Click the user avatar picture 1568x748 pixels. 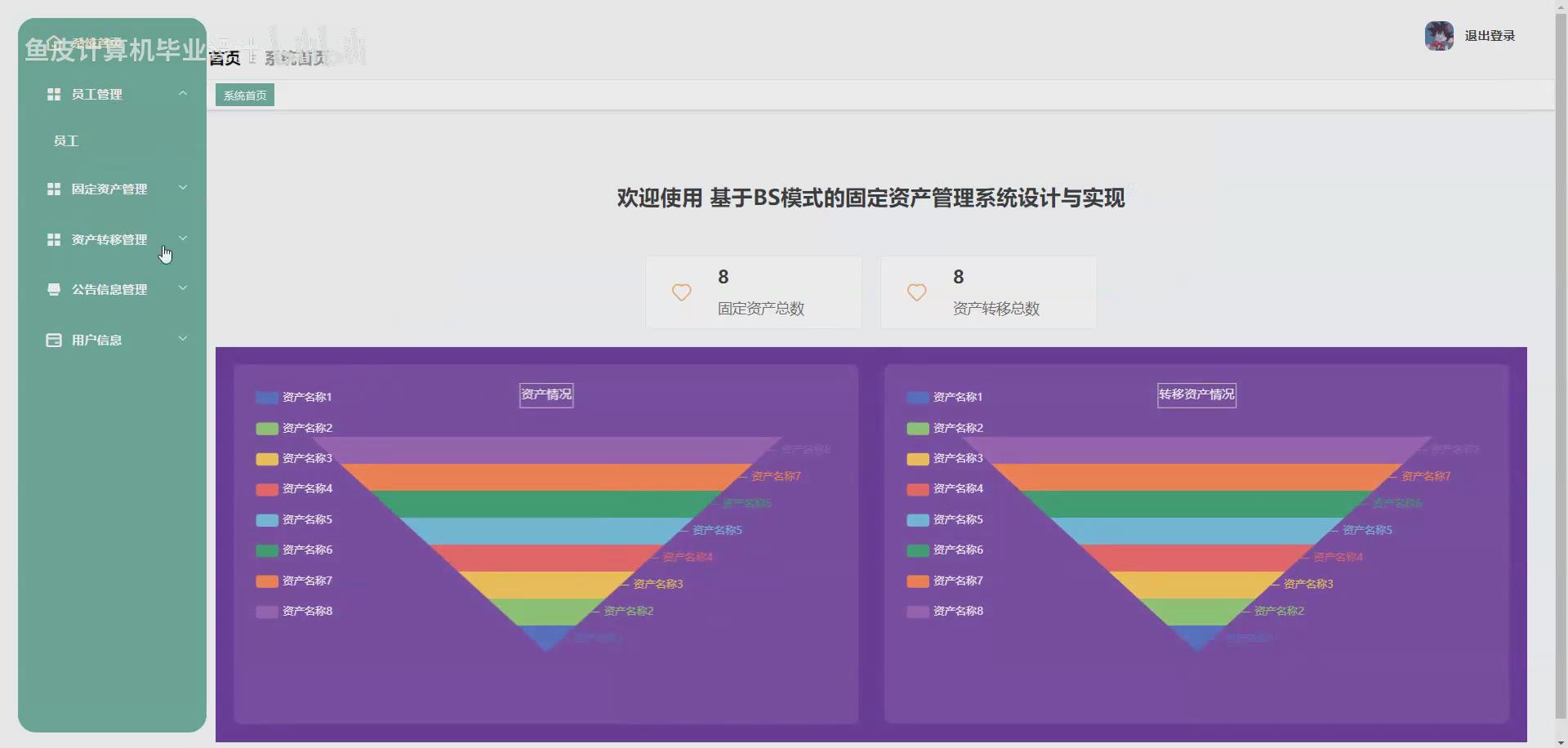1439,36
